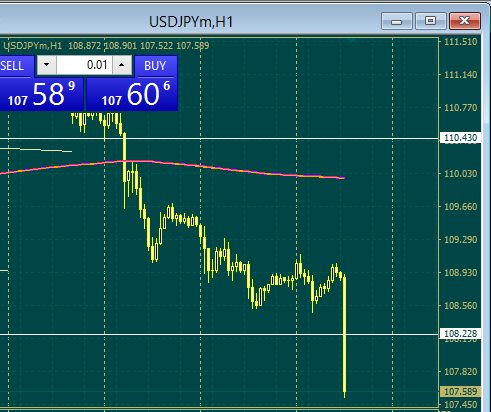Close the USDJPYm,H1 chart window

(x=465, y=21)
